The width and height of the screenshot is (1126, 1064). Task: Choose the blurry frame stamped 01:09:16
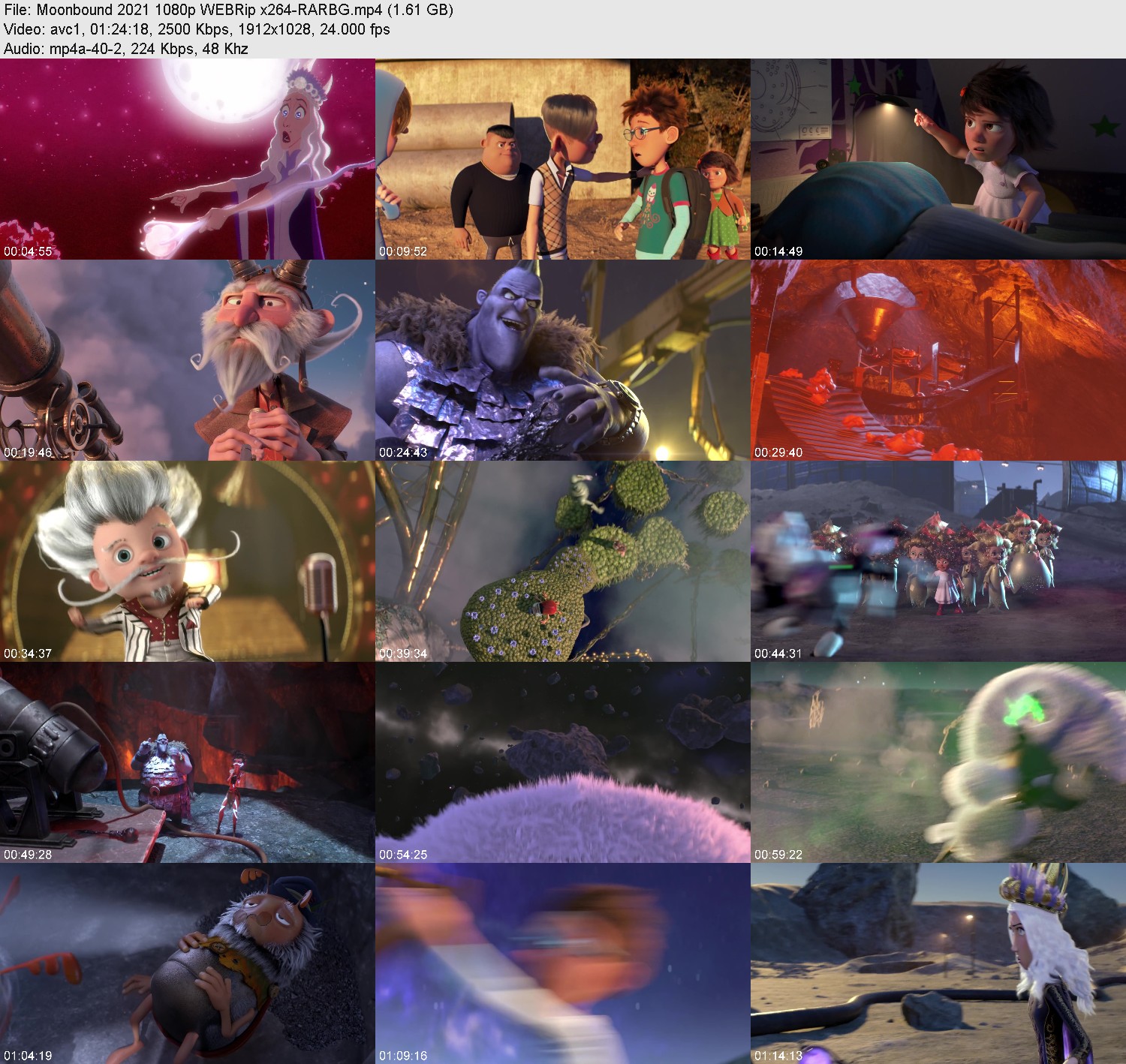click(562, 963)
